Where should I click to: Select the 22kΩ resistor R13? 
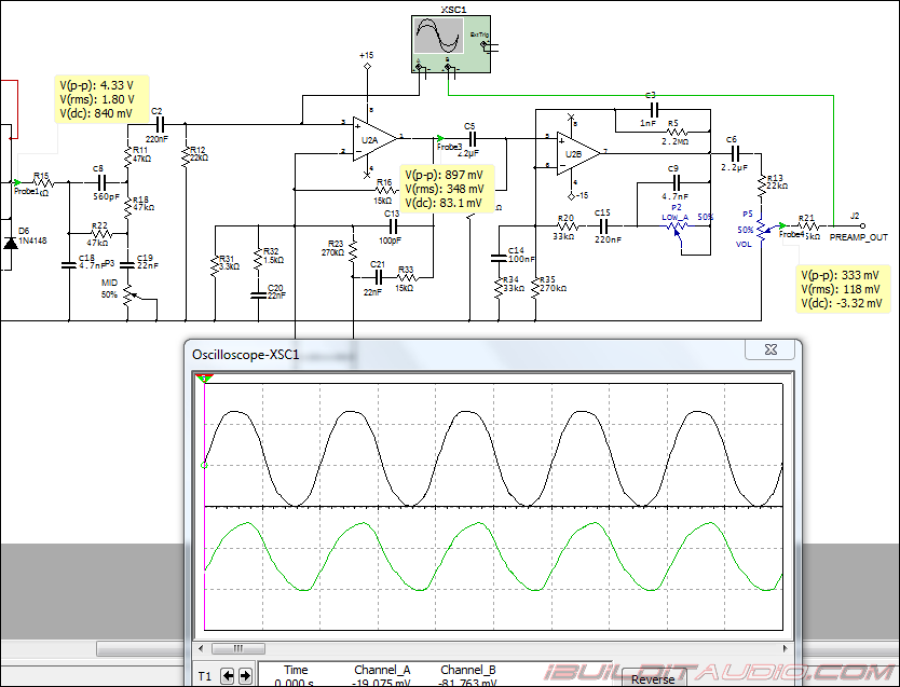763,185
